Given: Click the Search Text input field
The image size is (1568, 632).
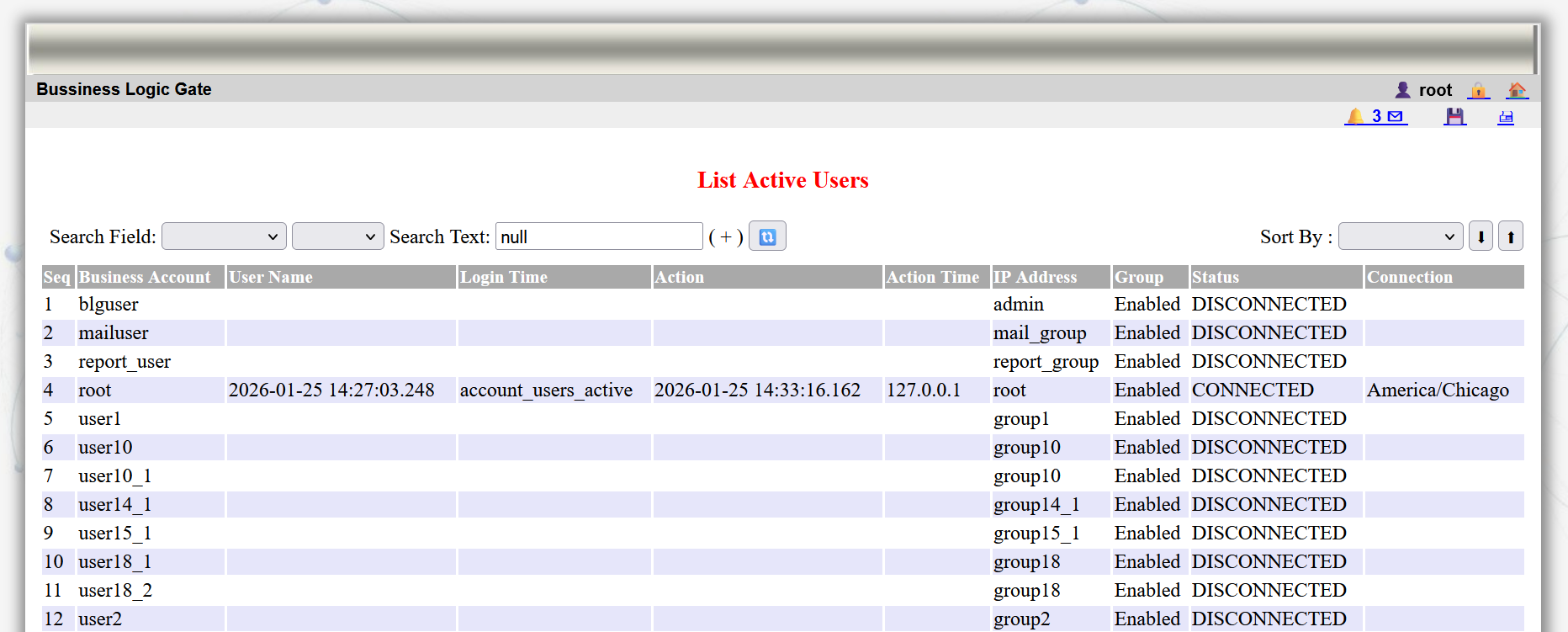Looking at the screenshot, I should tap(598, 236).
